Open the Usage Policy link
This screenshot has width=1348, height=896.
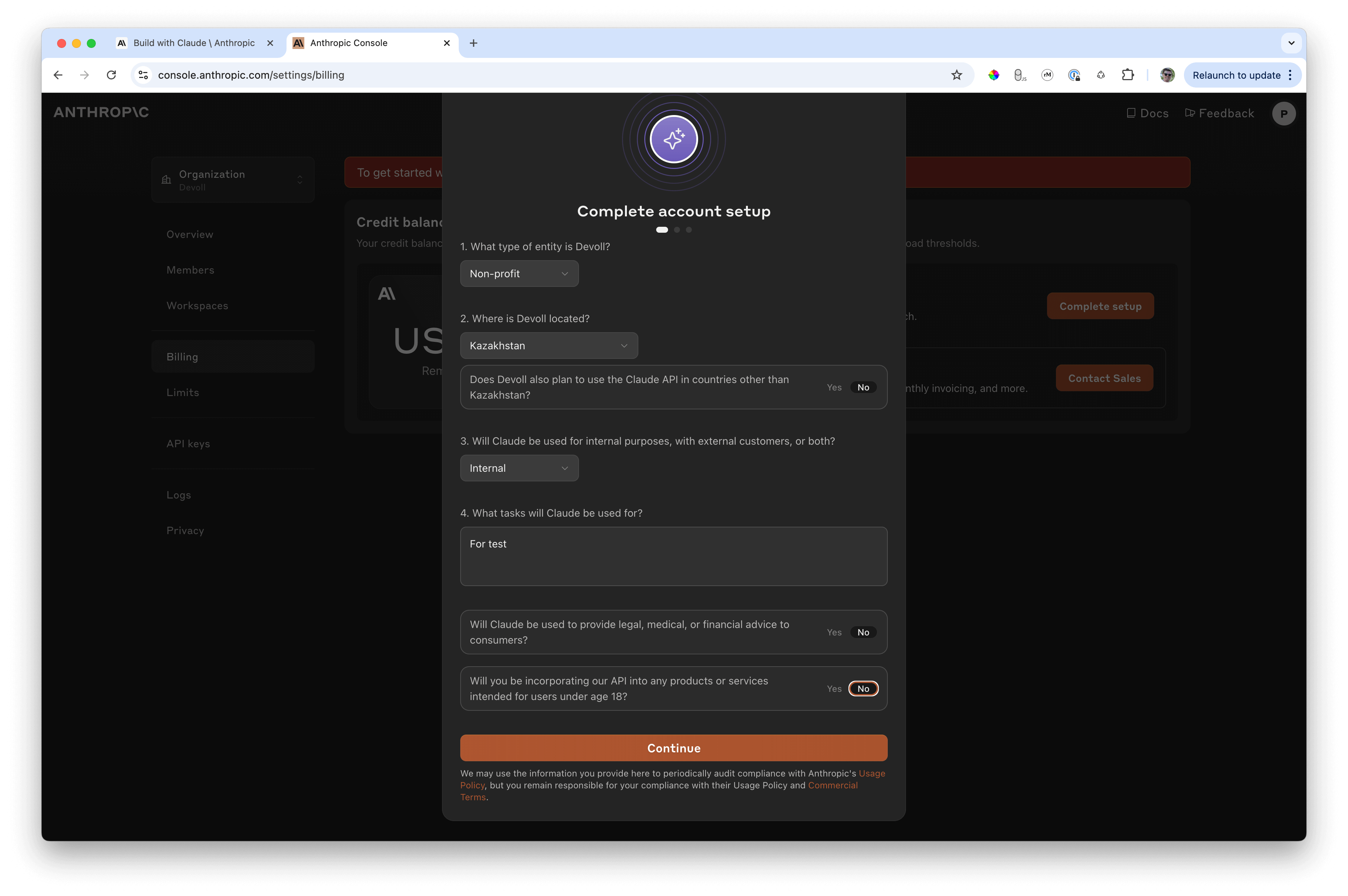click(871, 774)
